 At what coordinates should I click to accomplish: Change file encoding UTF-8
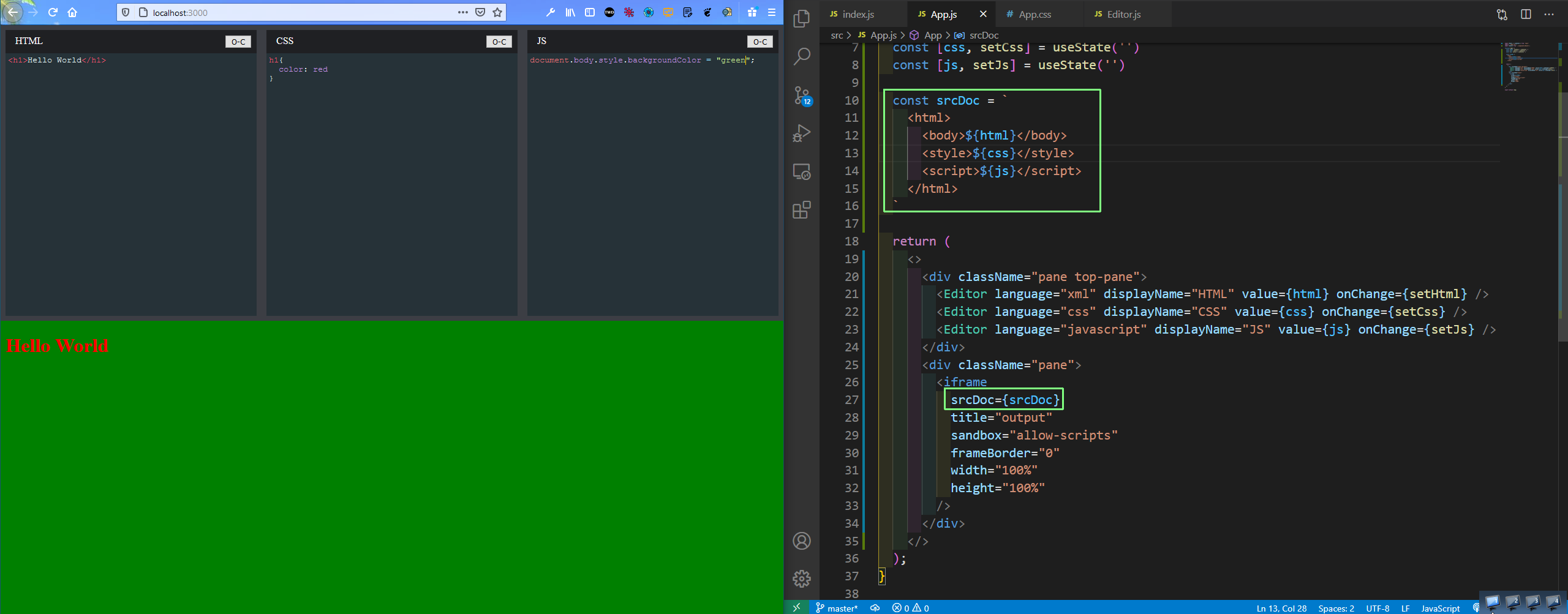[x=1378, y=608]
